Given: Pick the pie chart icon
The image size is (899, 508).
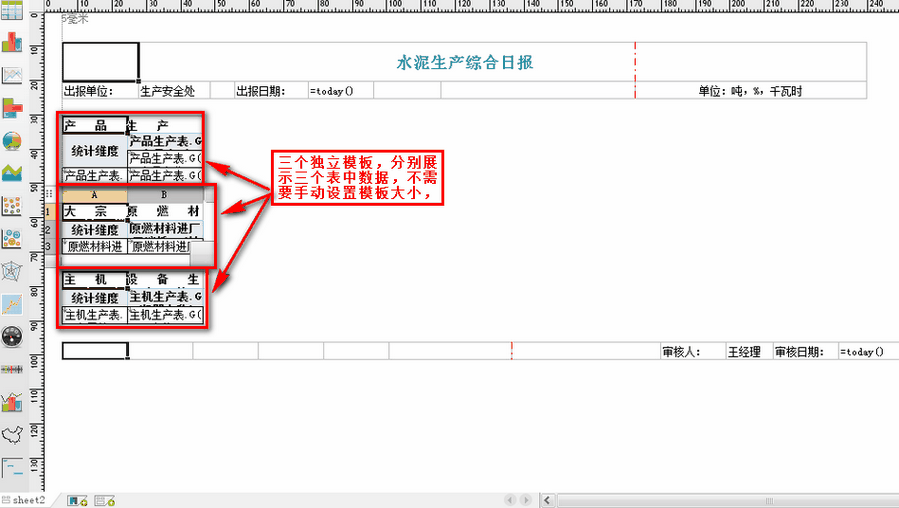Looking at the screenshot, I should tap(11, 140).
